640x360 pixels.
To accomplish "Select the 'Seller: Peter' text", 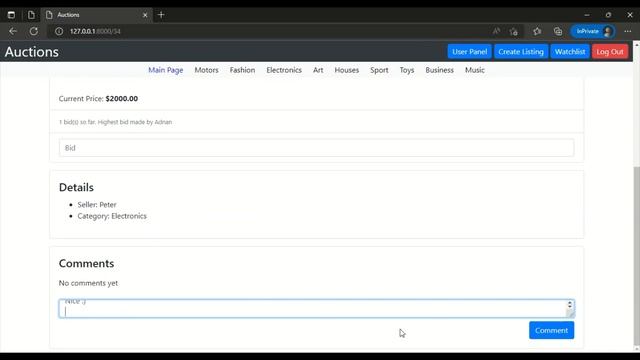I will (97, 204).
